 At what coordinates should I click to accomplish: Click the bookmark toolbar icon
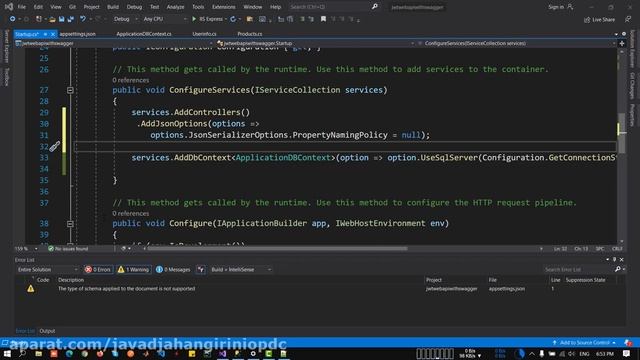coord(323,19)
